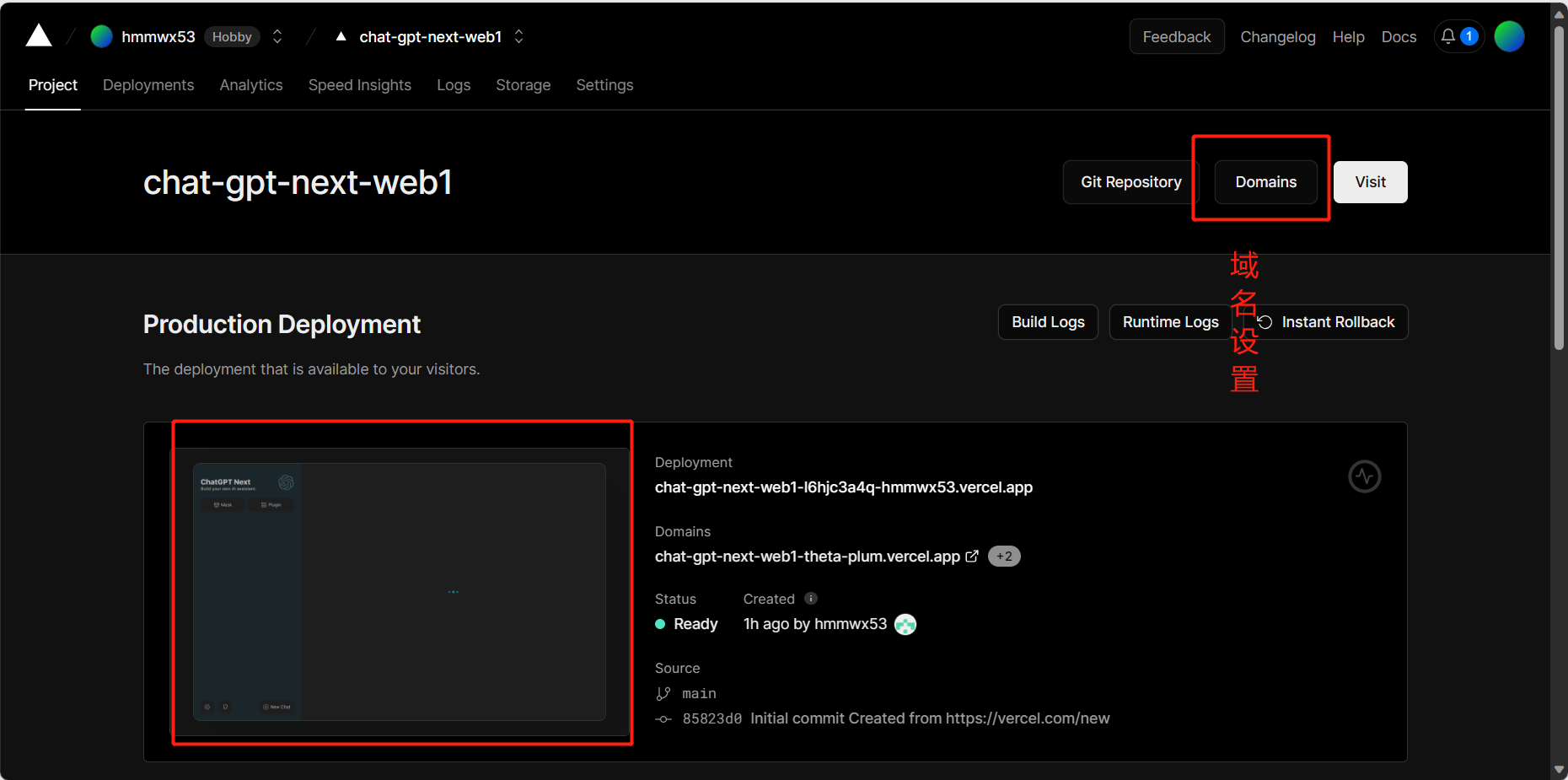Open Runtime Logs
The image size is (1568, 780).
[1171, 322]
